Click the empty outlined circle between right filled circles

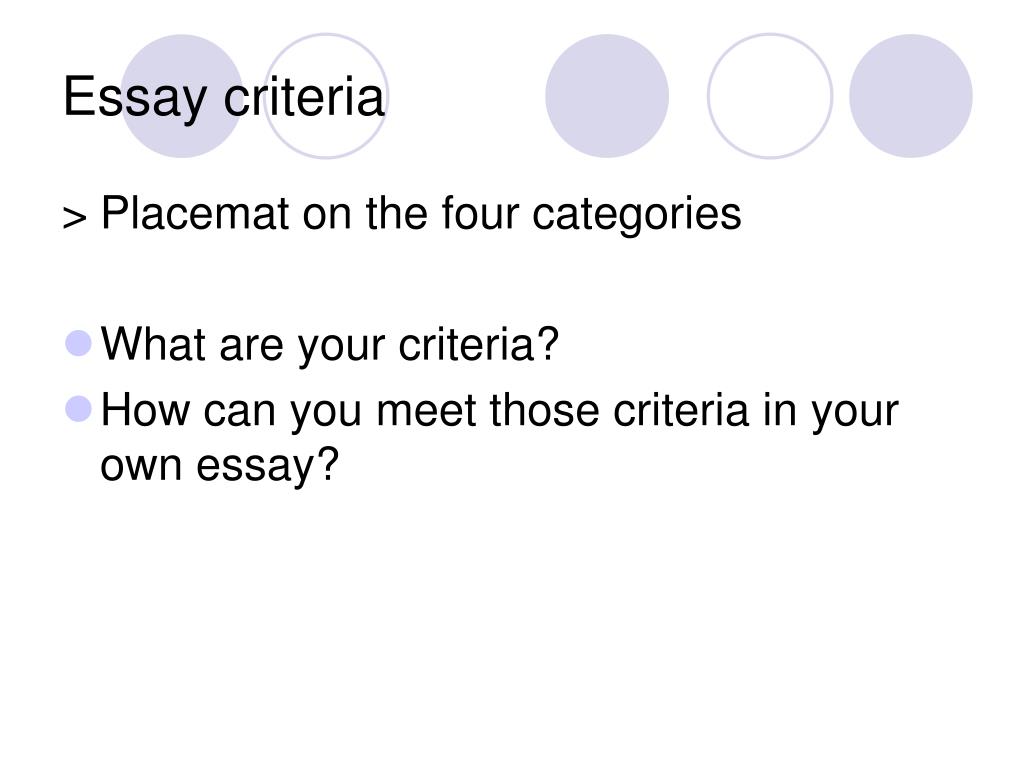coord(770,96)
